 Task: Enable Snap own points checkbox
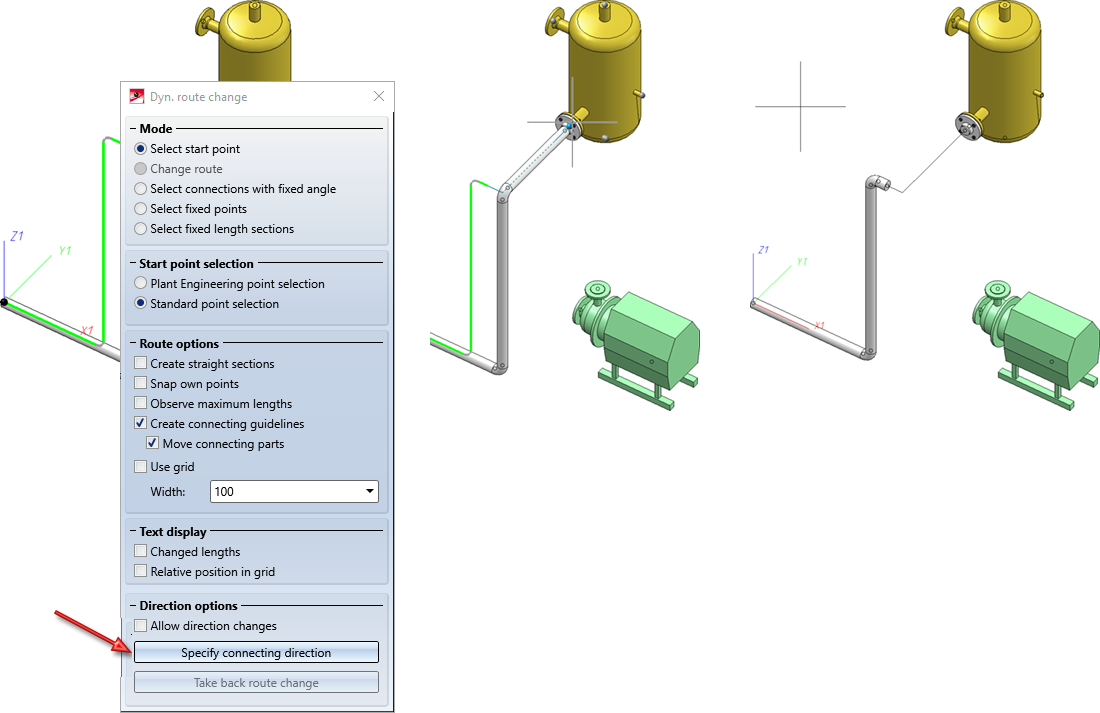click(x=140, y=383)
